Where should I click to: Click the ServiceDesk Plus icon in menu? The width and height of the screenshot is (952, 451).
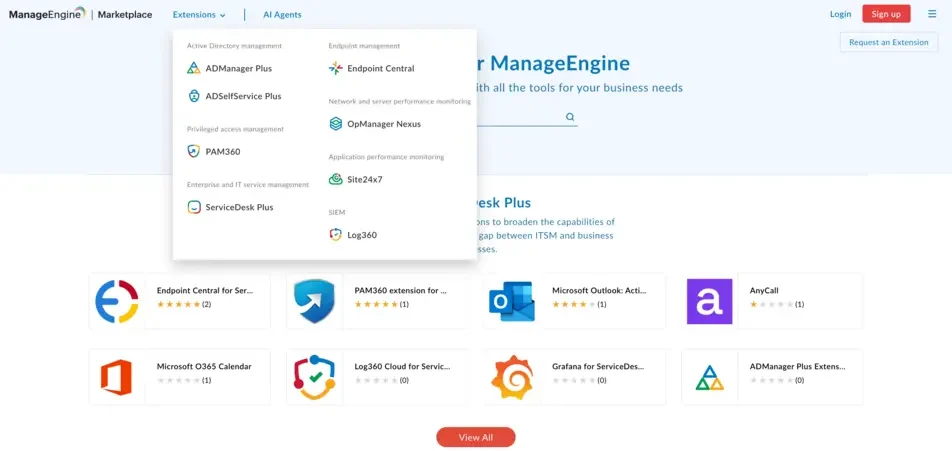pyautogui.click(x=194, y=207)
